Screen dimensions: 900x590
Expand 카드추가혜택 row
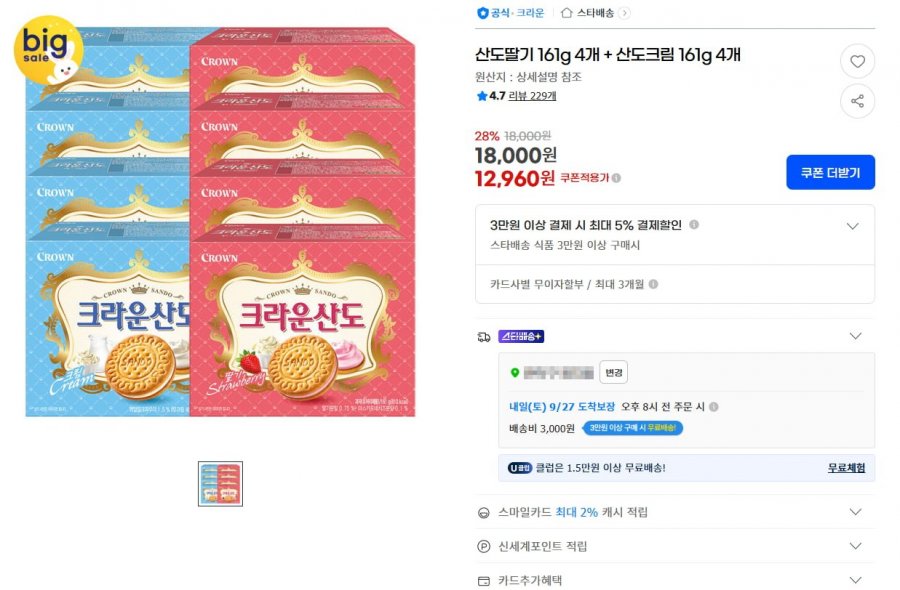tap(855, 580)
